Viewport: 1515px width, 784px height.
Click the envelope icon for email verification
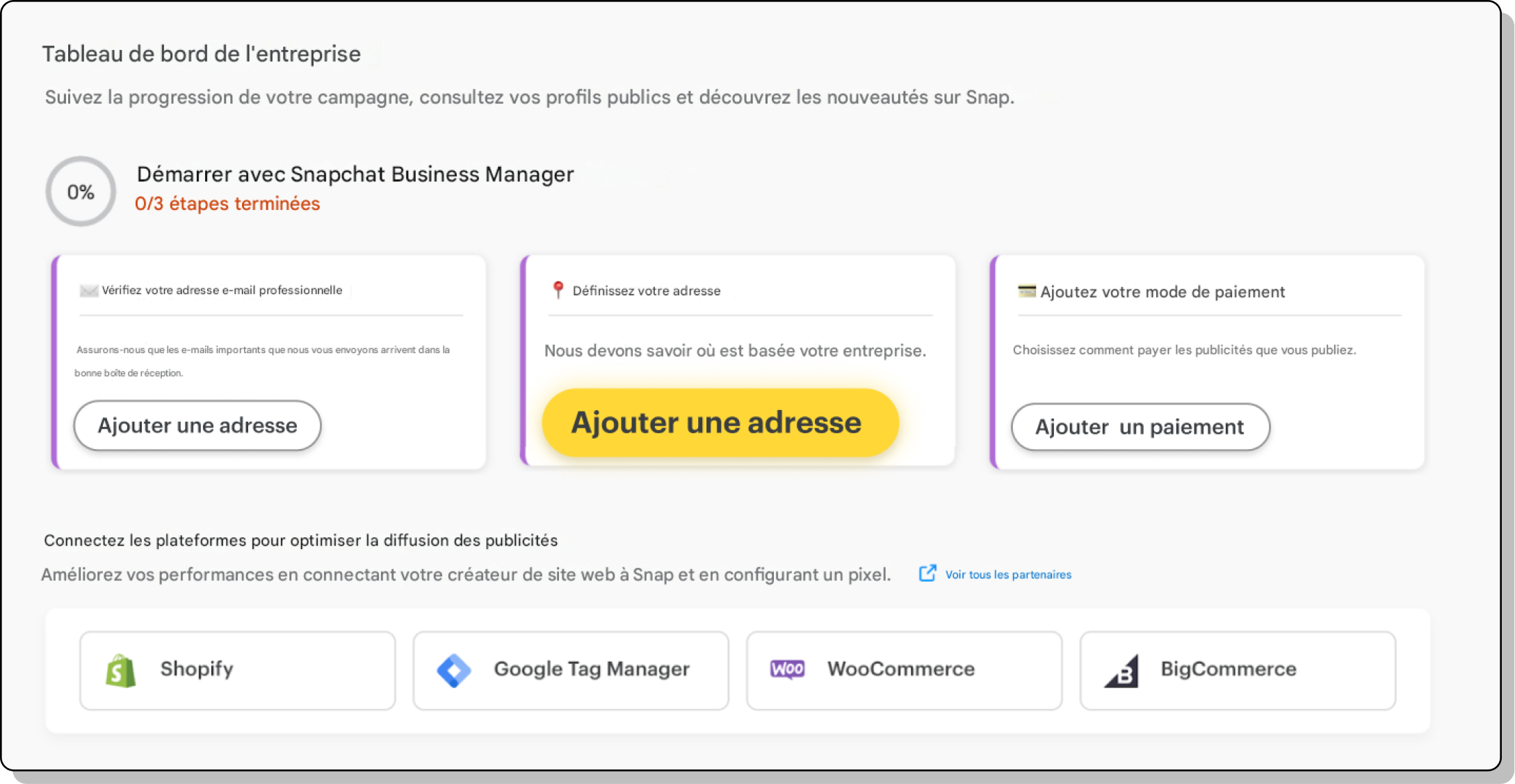click(x=88, y=291)
